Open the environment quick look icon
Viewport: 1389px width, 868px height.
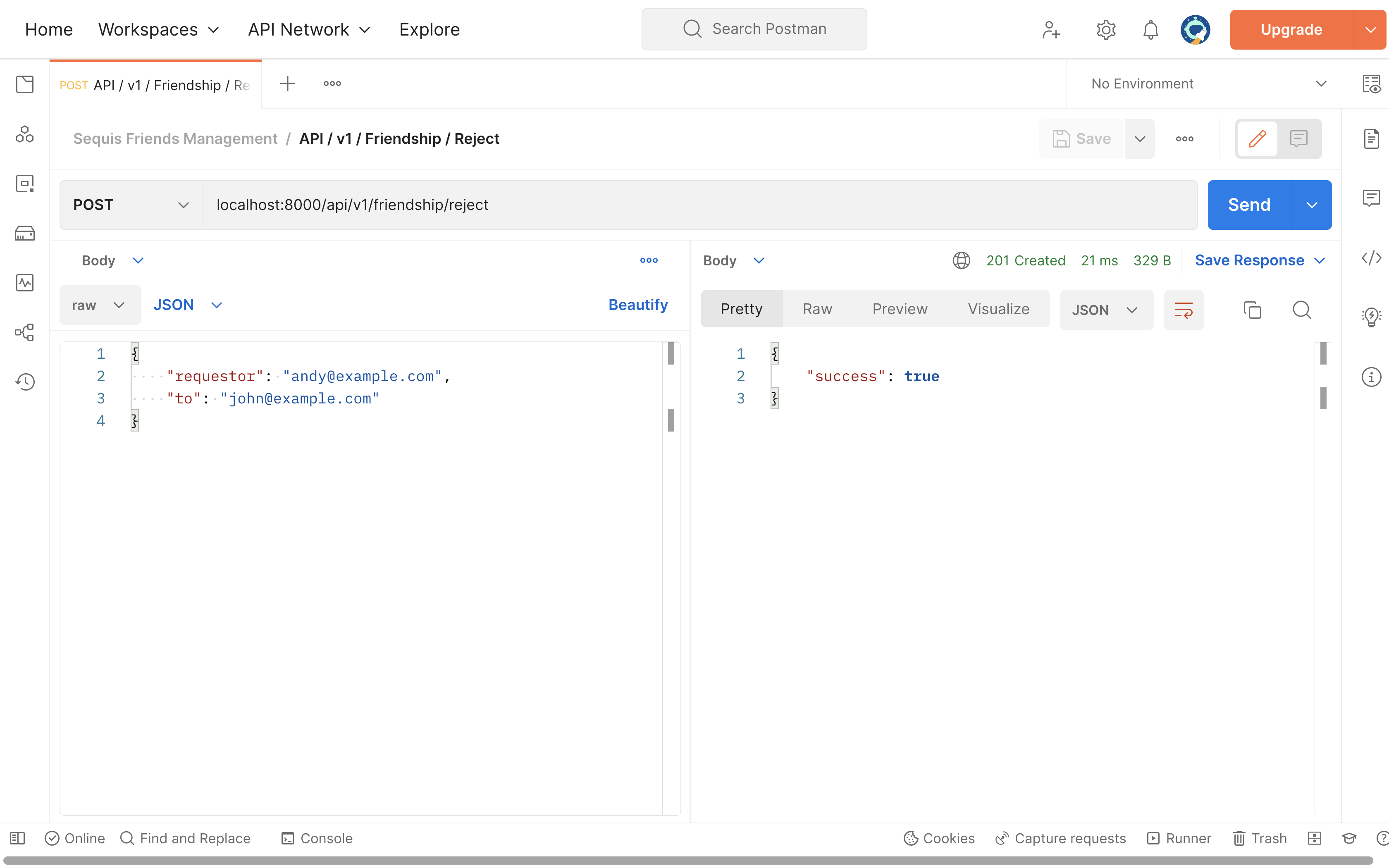pyautogui.click(x=1371, y=84)
